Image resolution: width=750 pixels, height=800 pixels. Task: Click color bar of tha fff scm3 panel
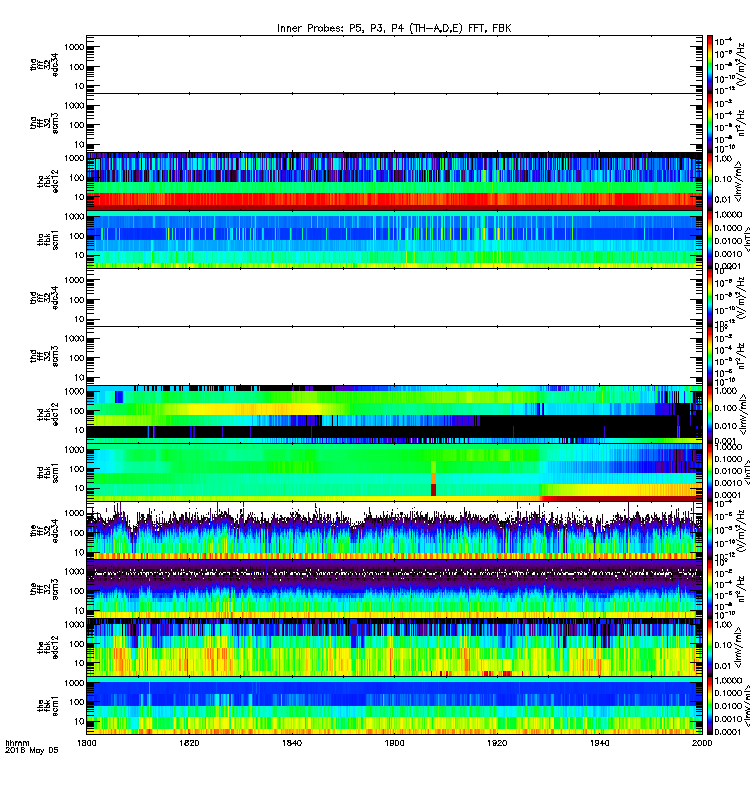click(710, 123)
